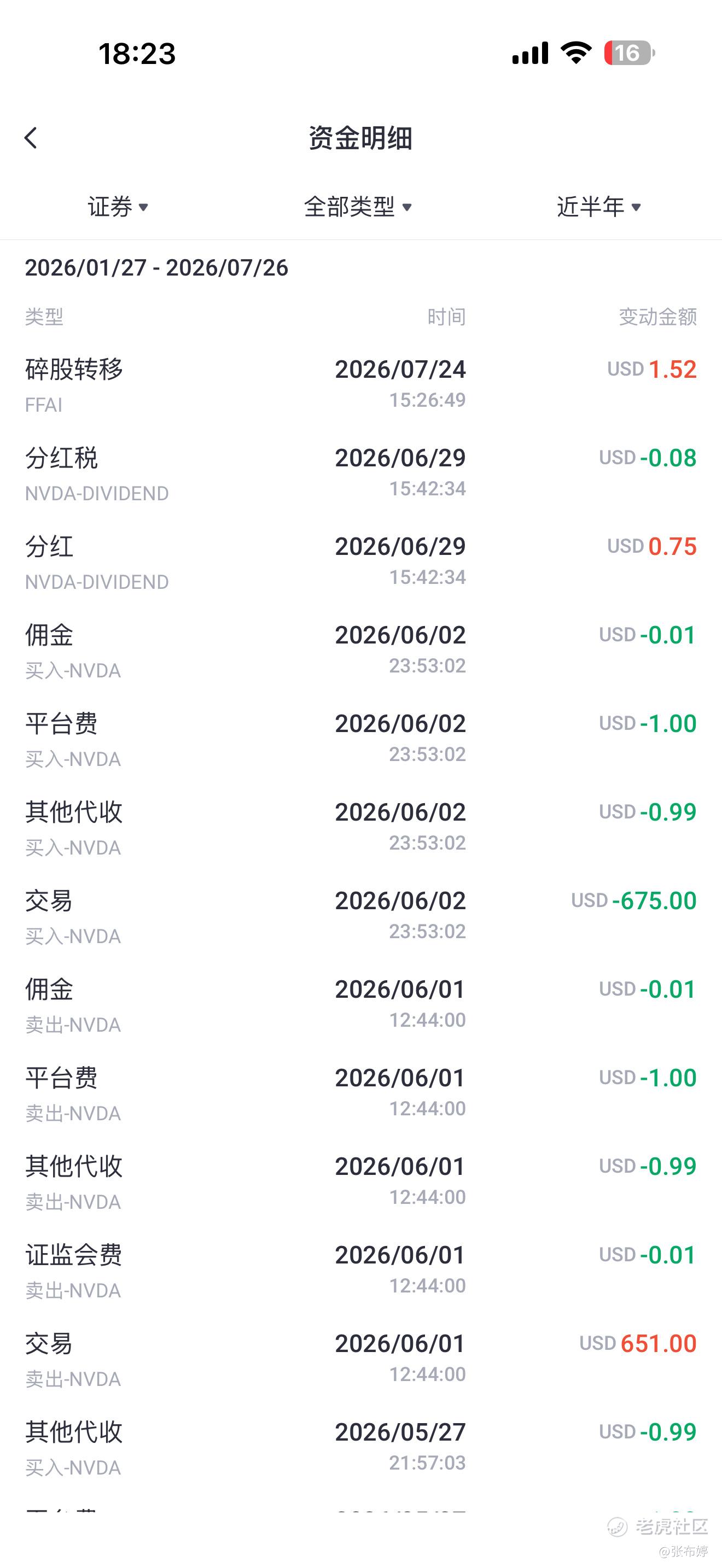Tap the date range 2026/01/27 - 2026/07/26
This screenshot has width=722, height=1568.
(x=156, y=268)
